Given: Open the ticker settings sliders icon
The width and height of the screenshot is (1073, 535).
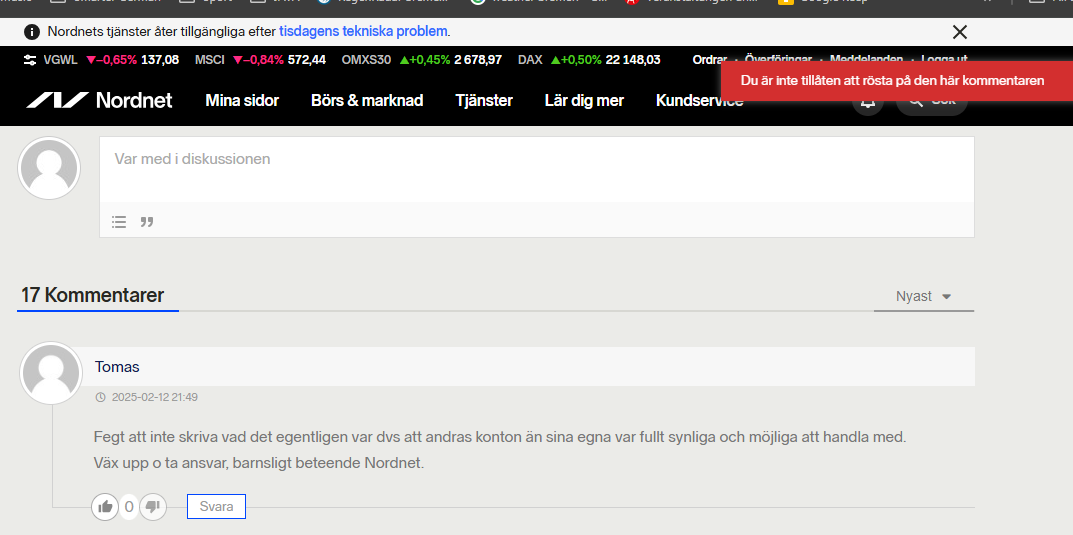Looking at the screenshot, I should pos(29,60).
